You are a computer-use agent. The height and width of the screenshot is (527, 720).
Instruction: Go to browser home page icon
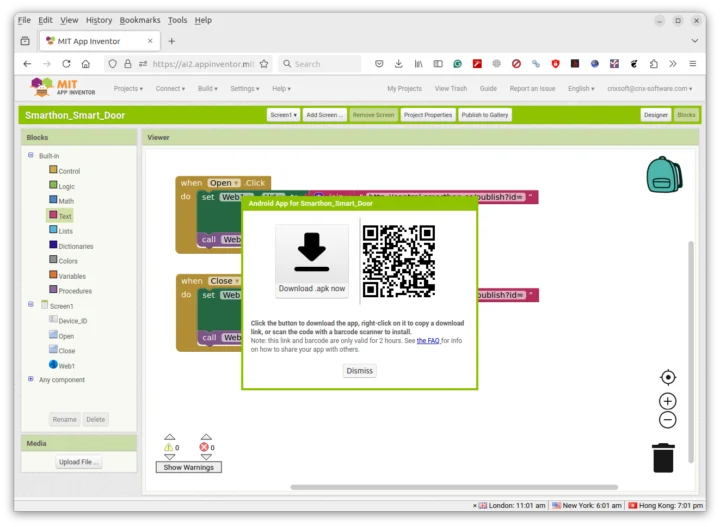click(x=86, y=64)
